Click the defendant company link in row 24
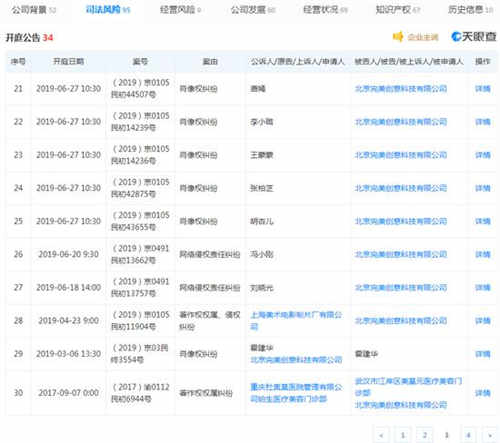Viewport: 500px width, 443px height. [401, 188]
